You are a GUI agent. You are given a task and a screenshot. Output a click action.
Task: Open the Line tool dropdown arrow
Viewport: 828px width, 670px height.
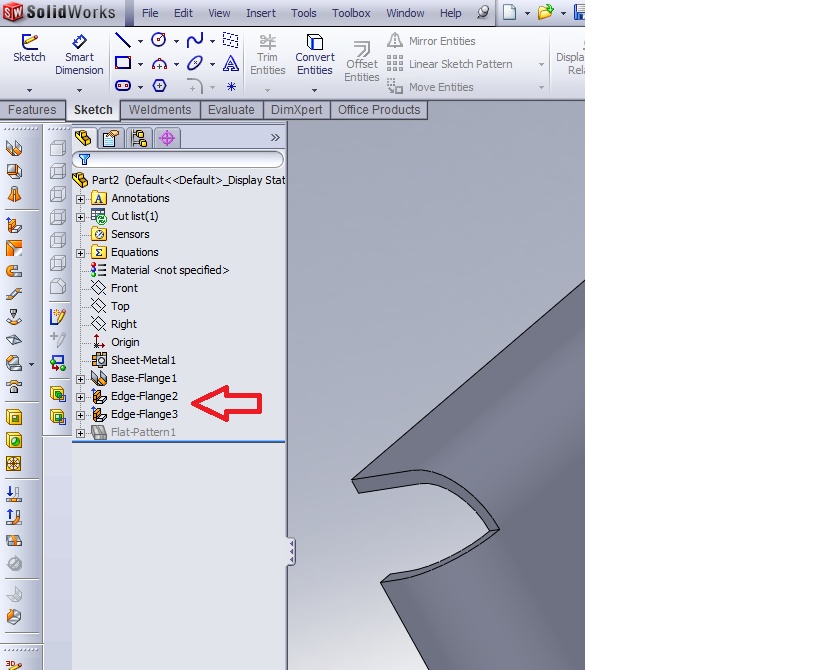point(140,41)
